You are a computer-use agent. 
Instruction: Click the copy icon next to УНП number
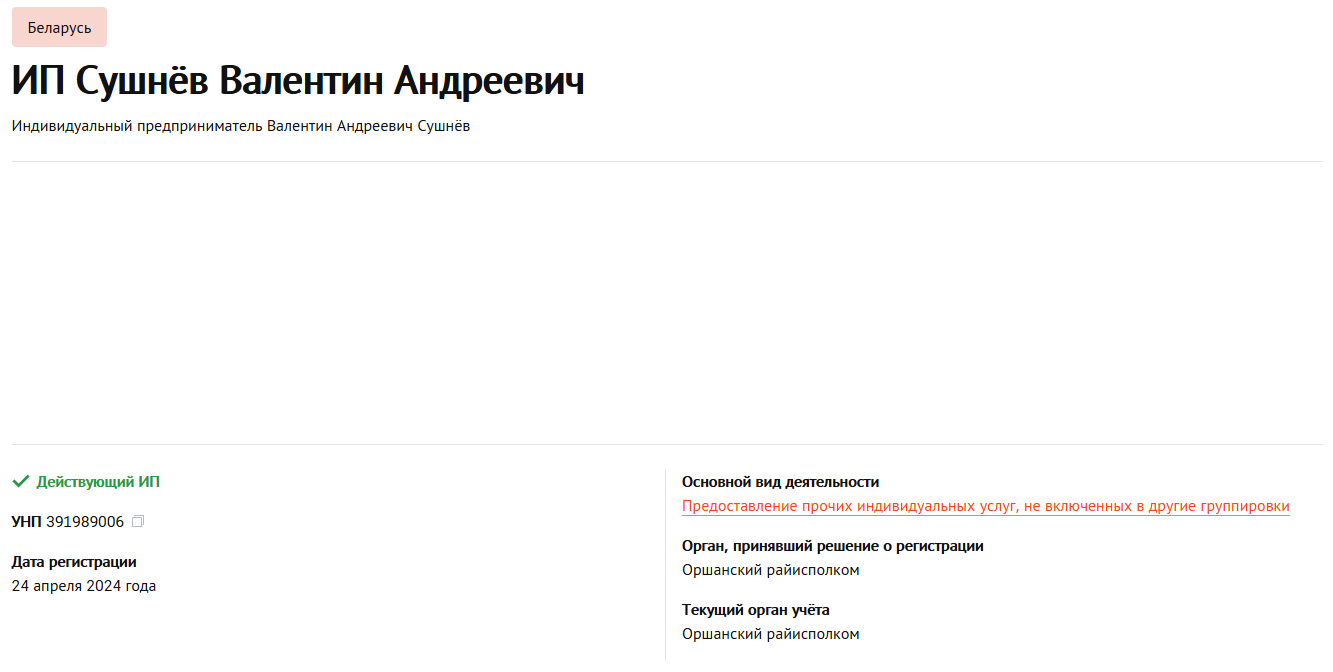[x=137, y=520]
